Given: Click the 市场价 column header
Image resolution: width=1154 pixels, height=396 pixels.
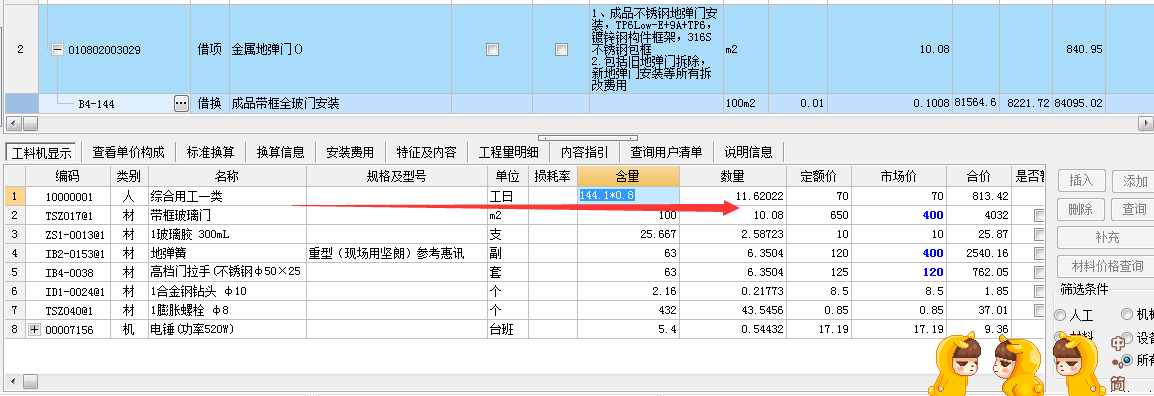Looking at the screenshot, I should 899,177.
